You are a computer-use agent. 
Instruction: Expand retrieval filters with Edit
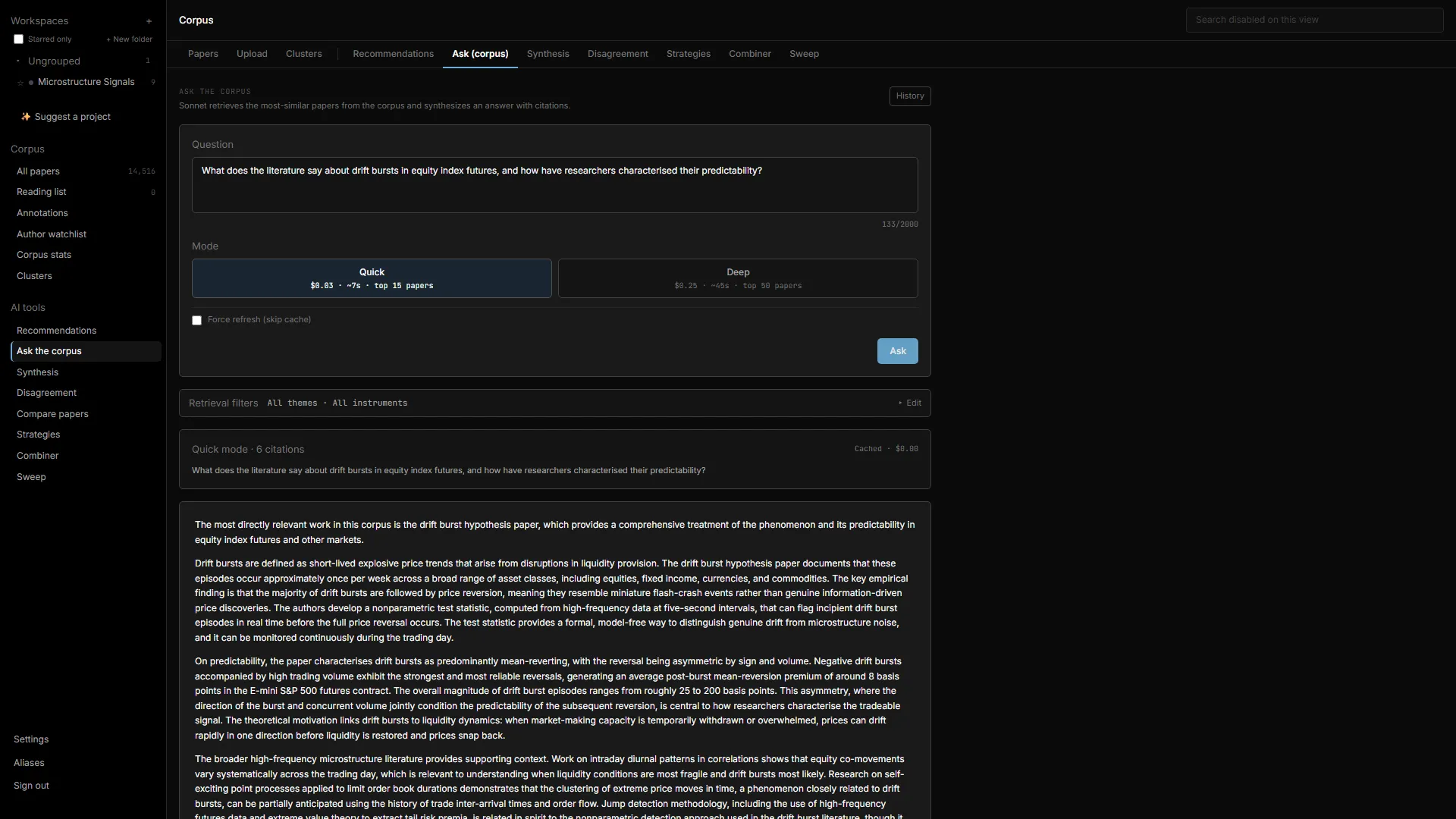tap(910, 403)
